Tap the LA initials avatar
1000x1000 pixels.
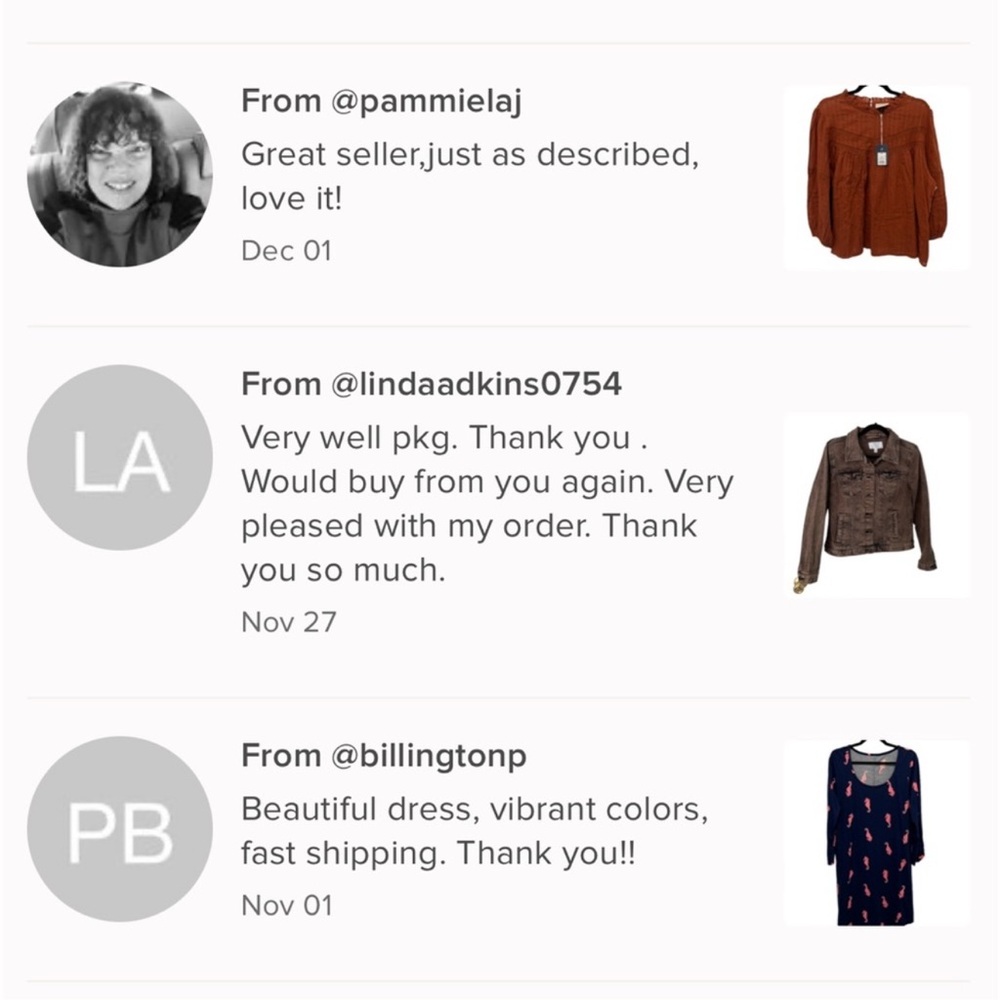[x=119, y=457]
